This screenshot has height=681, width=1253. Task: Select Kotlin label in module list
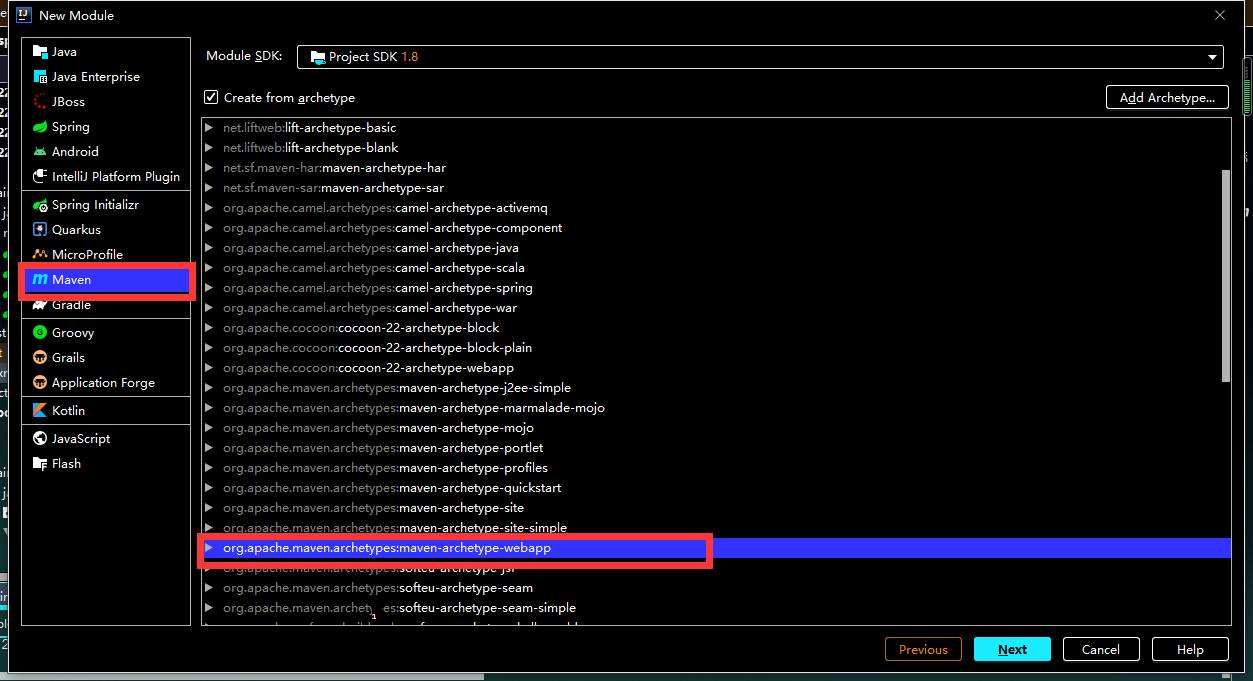point(69,411)
